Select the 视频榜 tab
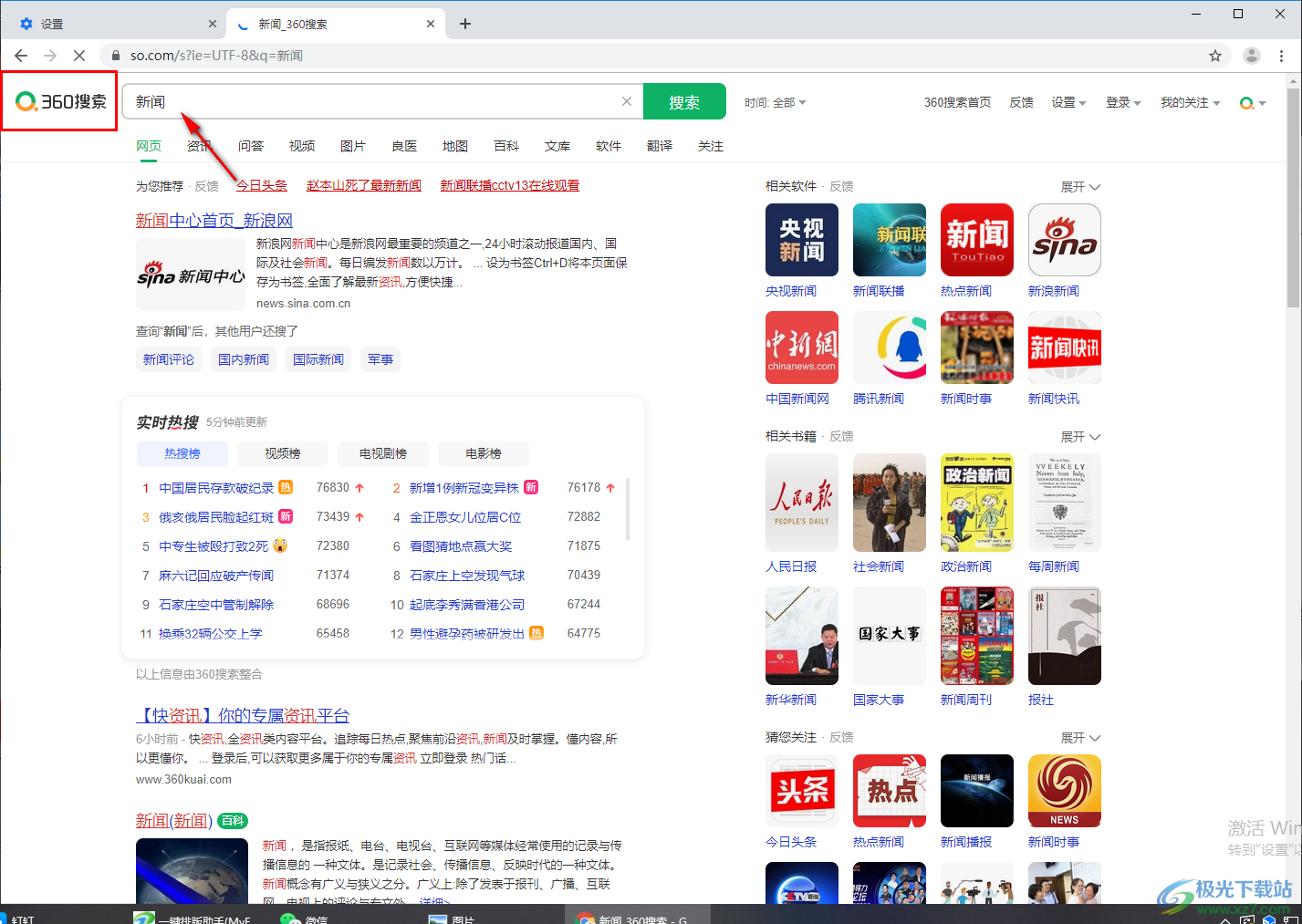Image resolution: width=1302 pixels, height=924 pixels. click(283, 453)
